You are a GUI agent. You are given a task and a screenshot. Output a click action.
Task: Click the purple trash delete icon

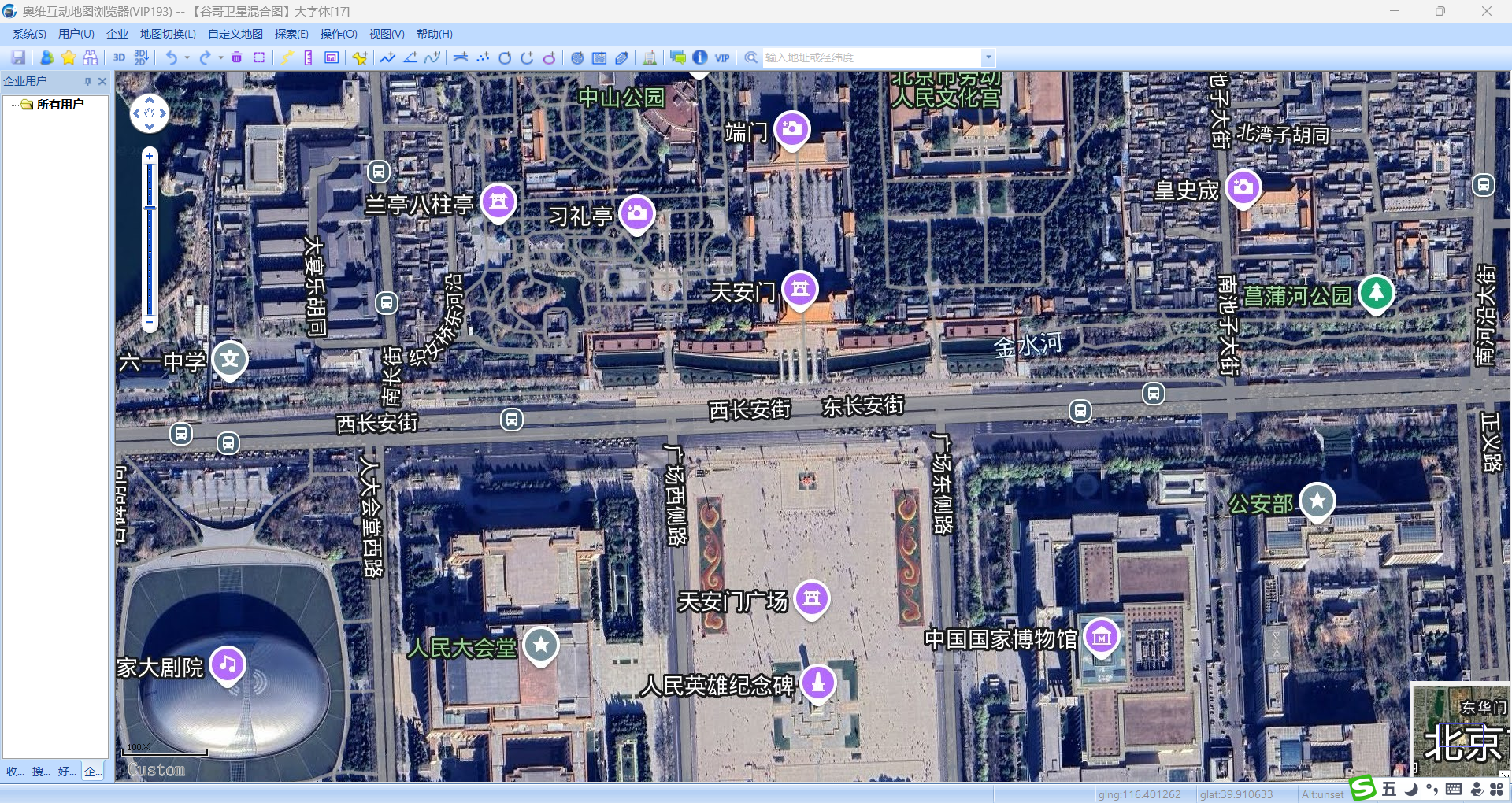tap(236, 57)
